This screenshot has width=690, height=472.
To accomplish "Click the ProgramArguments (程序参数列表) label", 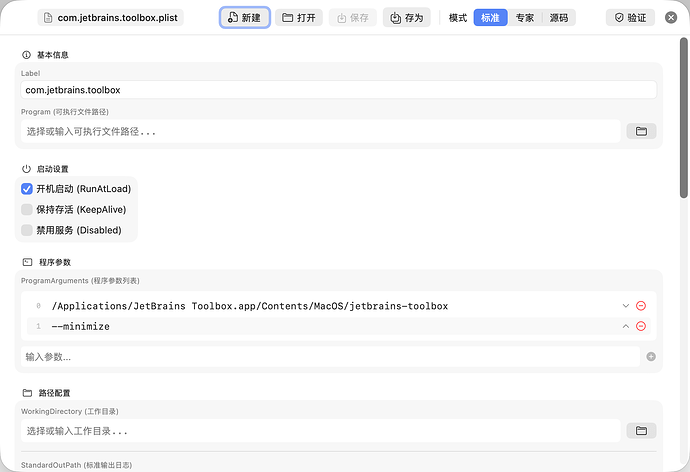I will pyautogui.click(x=80, y=281).
